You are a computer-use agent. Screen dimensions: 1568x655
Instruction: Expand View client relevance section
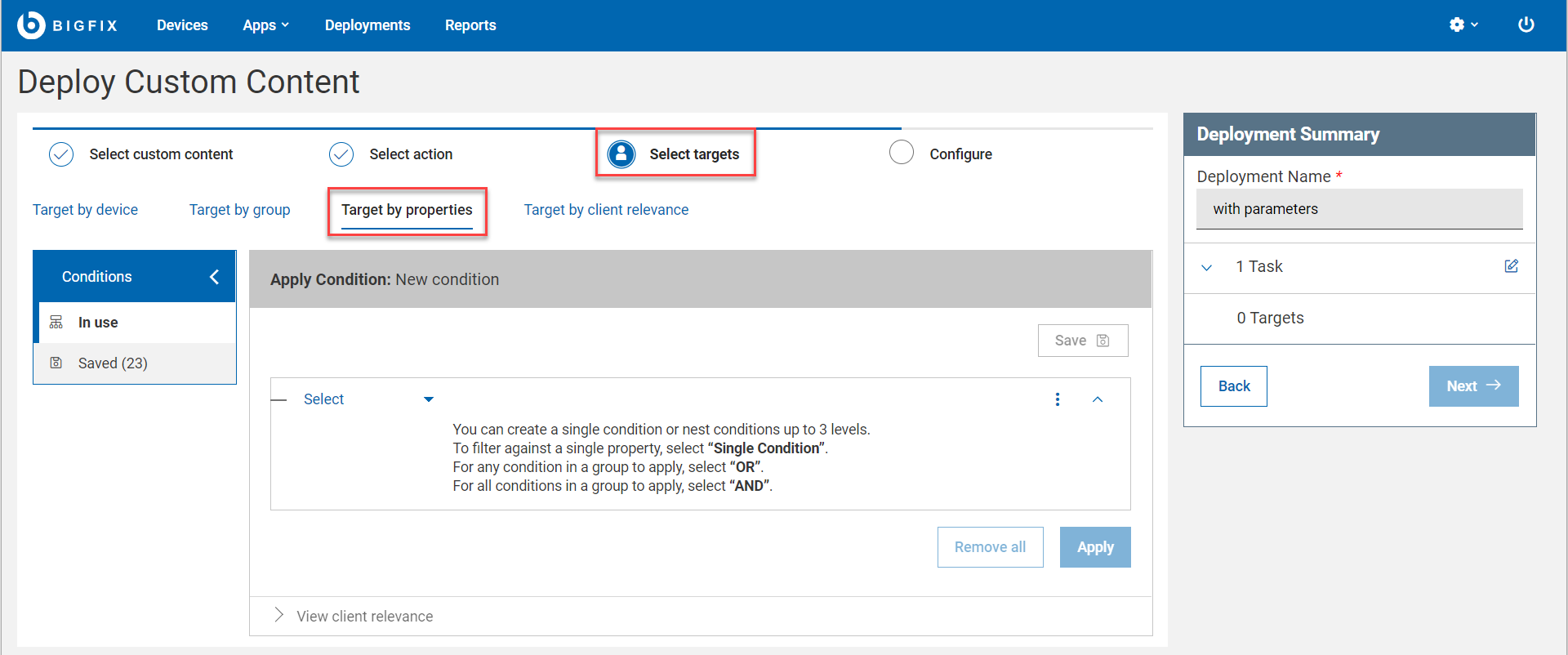click(x=279, y=615)
